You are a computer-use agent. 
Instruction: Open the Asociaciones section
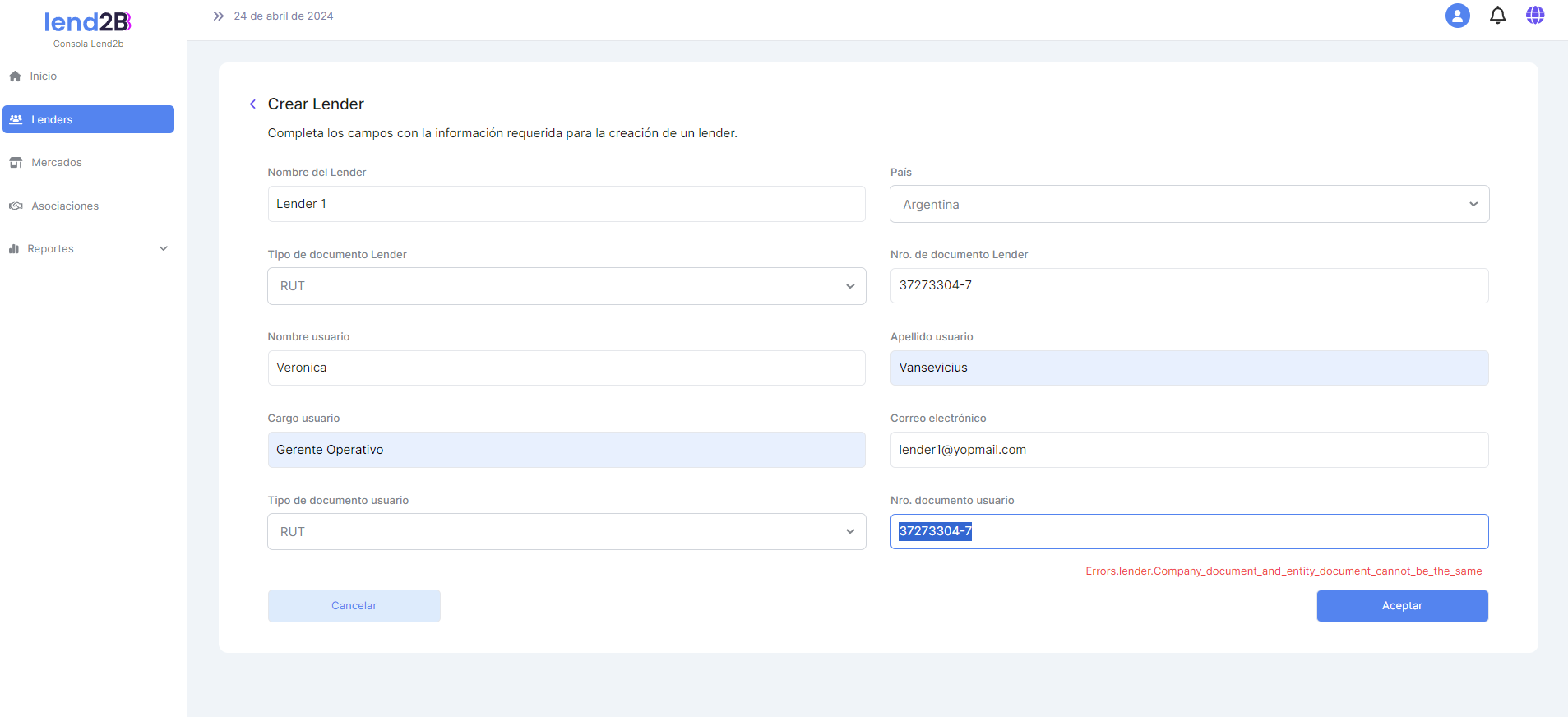pos(64,206)
